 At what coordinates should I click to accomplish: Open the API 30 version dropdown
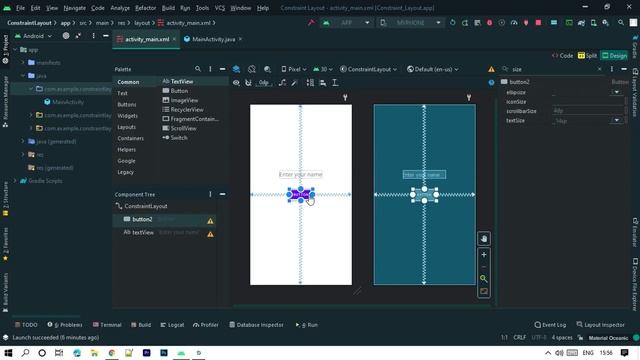(x=323, y=69)
